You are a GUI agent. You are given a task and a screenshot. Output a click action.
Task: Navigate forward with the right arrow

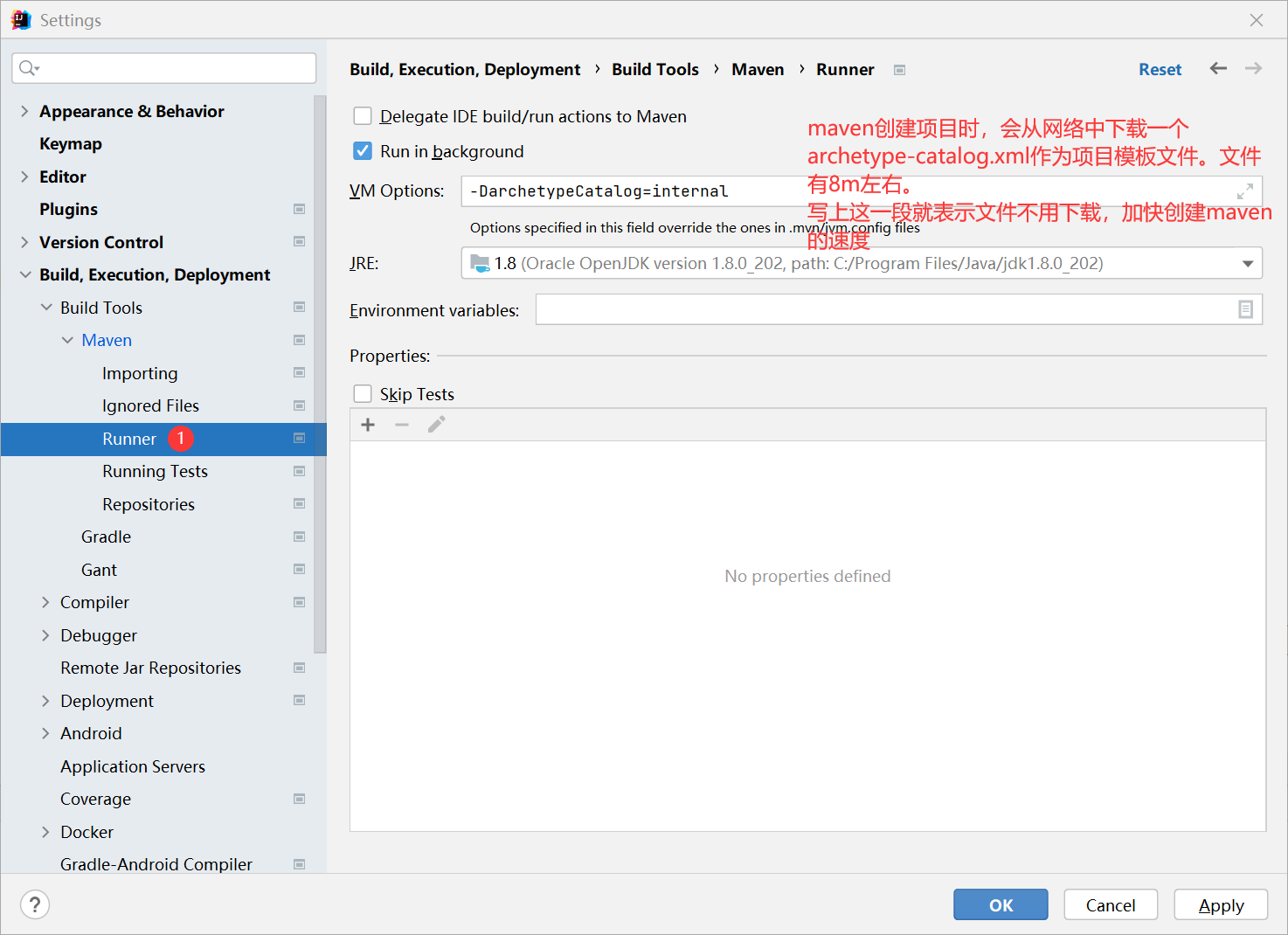(x=1253, y=68)
